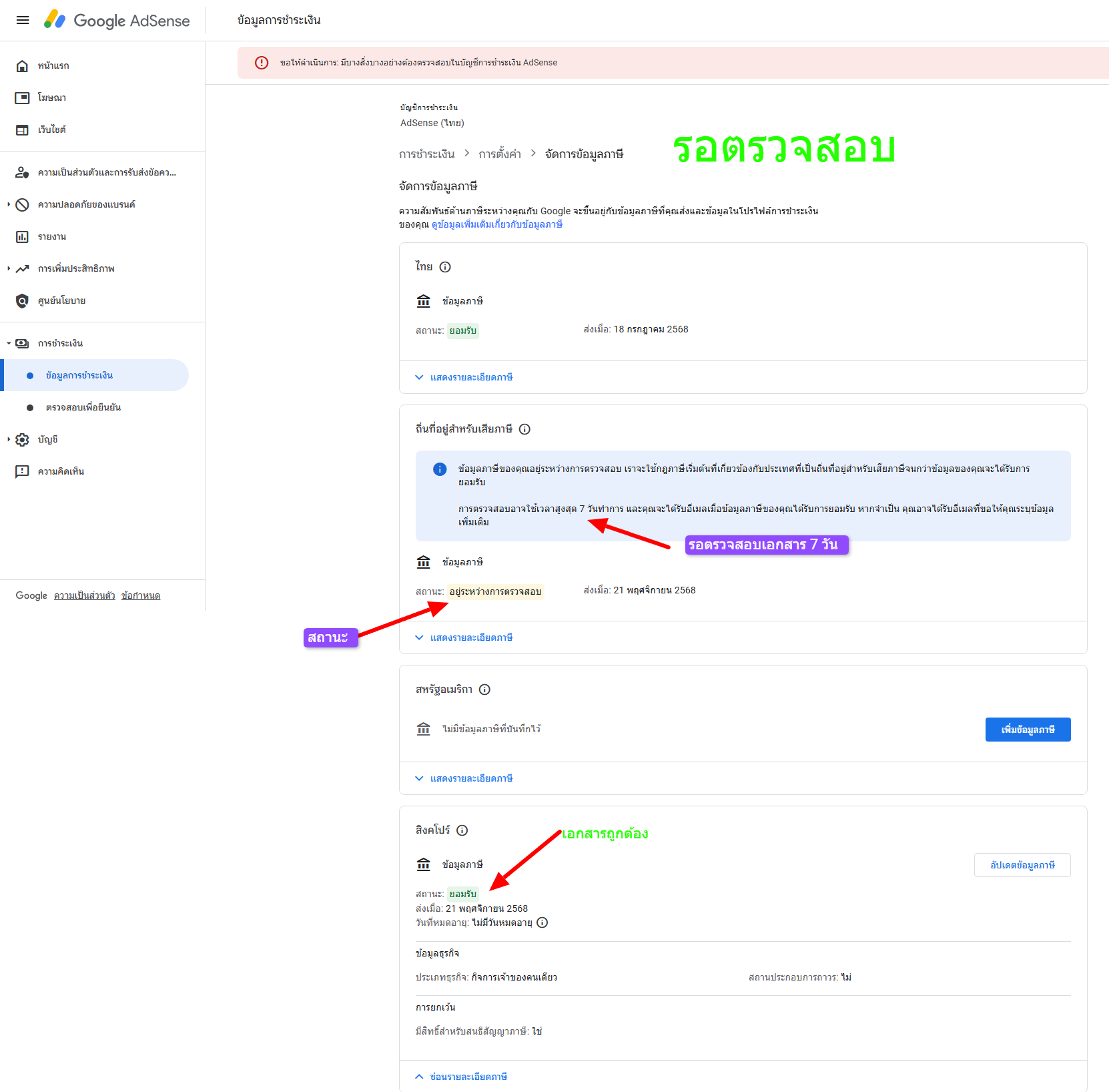This screenshot has width=1109, height=1092.
Task: Click the info icon next to ไทย
Action: 445,266
